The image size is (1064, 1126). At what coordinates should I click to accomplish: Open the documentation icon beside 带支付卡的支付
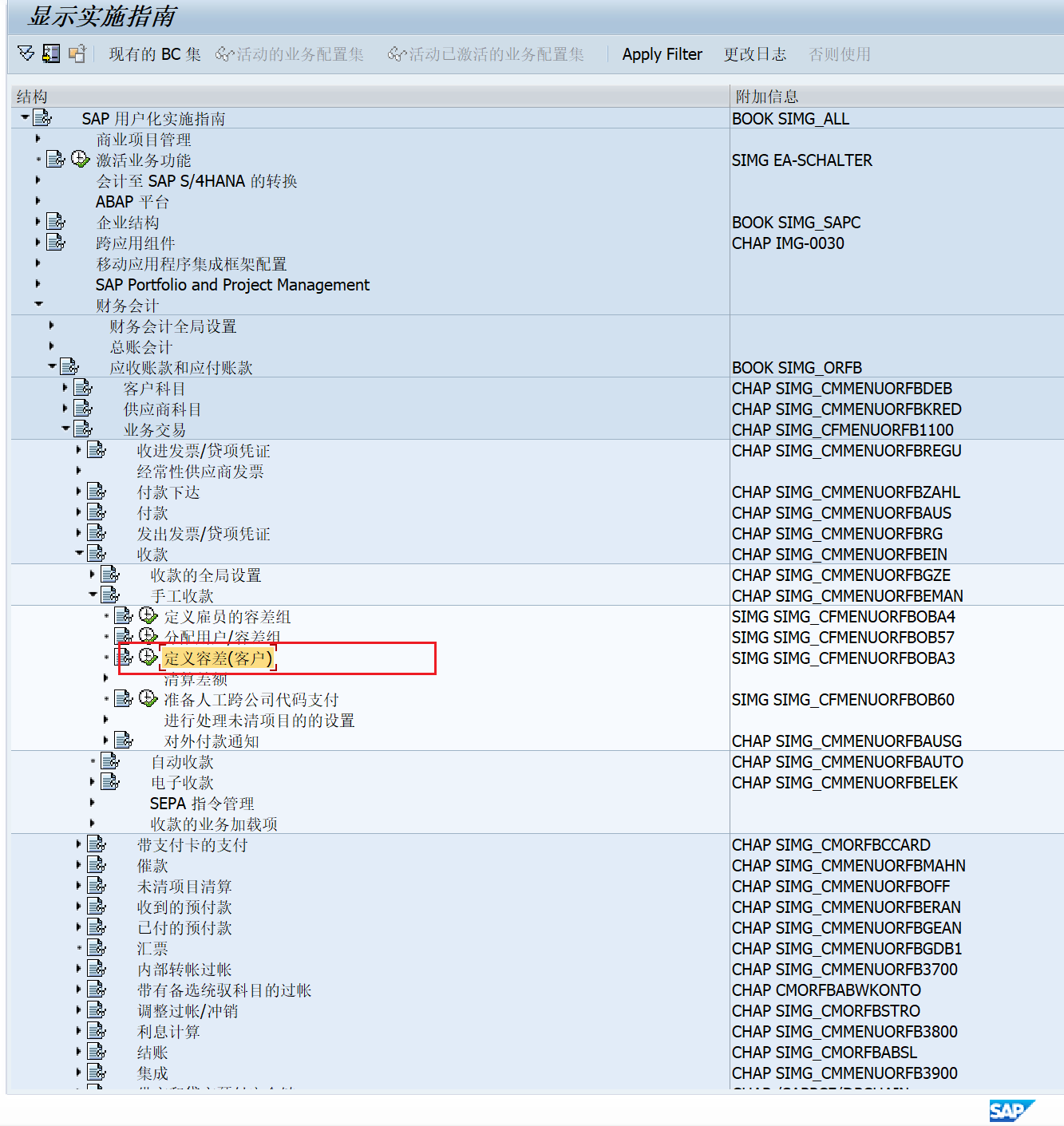[x=97, y=844]
